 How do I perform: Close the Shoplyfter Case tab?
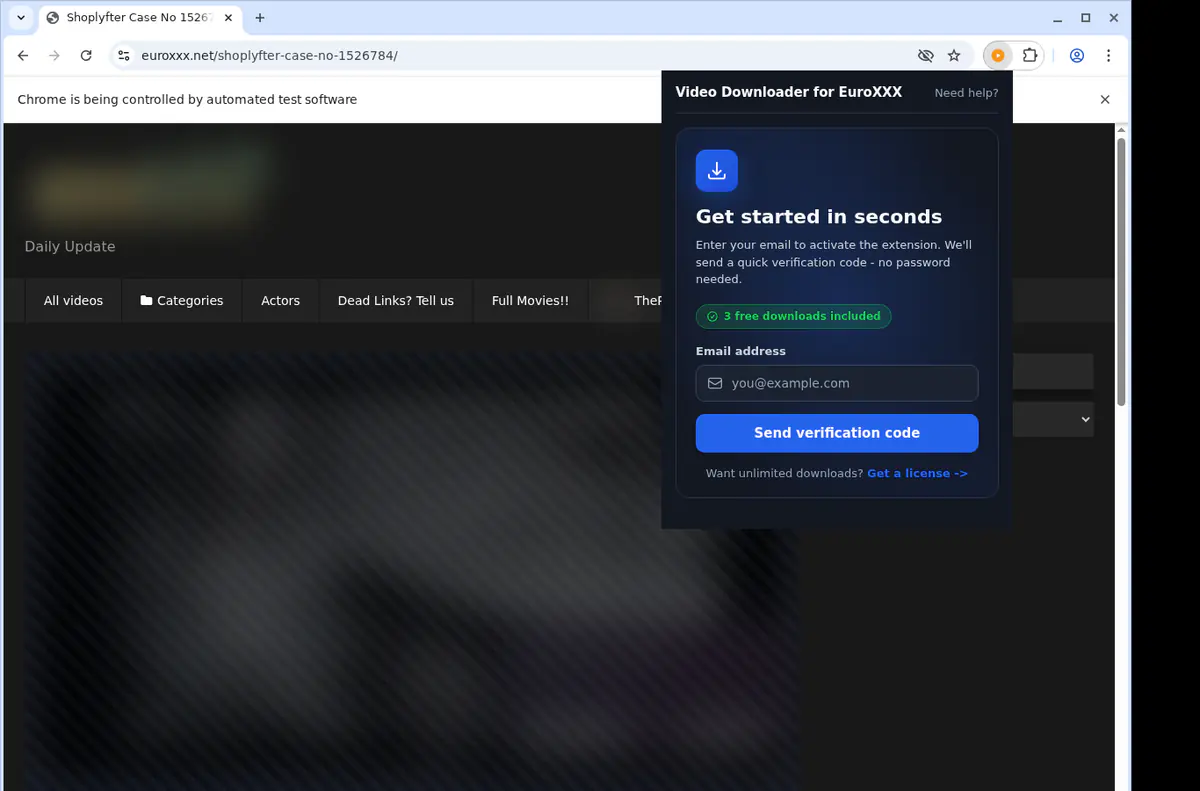(x=227, y=18)
